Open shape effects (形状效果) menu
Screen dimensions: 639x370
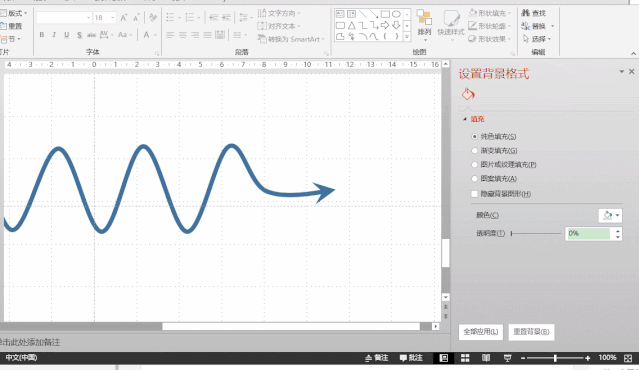click(x=489, y=39)
